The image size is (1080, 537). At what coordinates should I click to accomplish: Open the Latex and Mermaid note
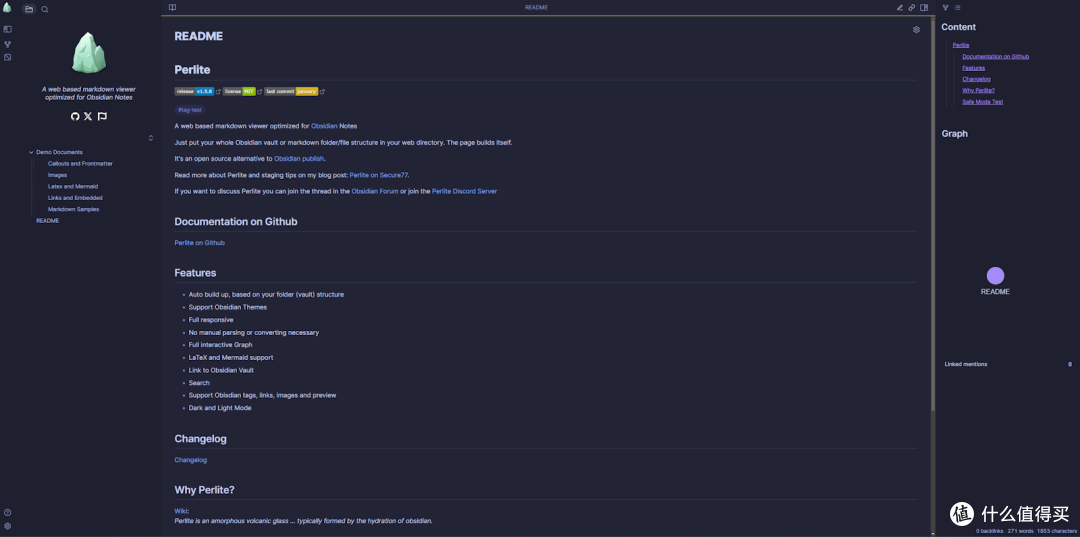(x=73, y=186)
